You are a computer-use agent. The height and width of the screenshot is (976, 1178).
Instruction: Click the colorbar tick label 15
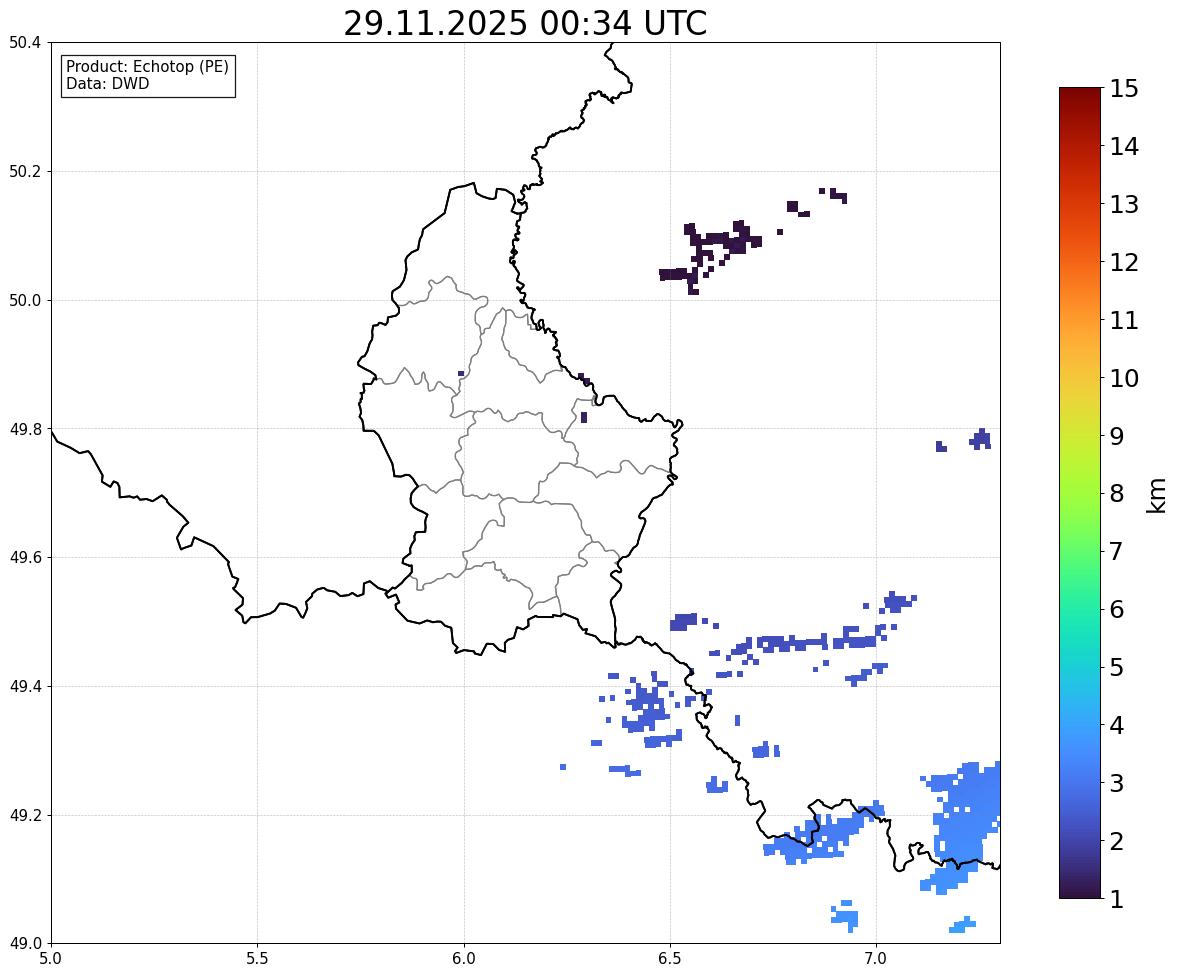[x=1125, y=89]
